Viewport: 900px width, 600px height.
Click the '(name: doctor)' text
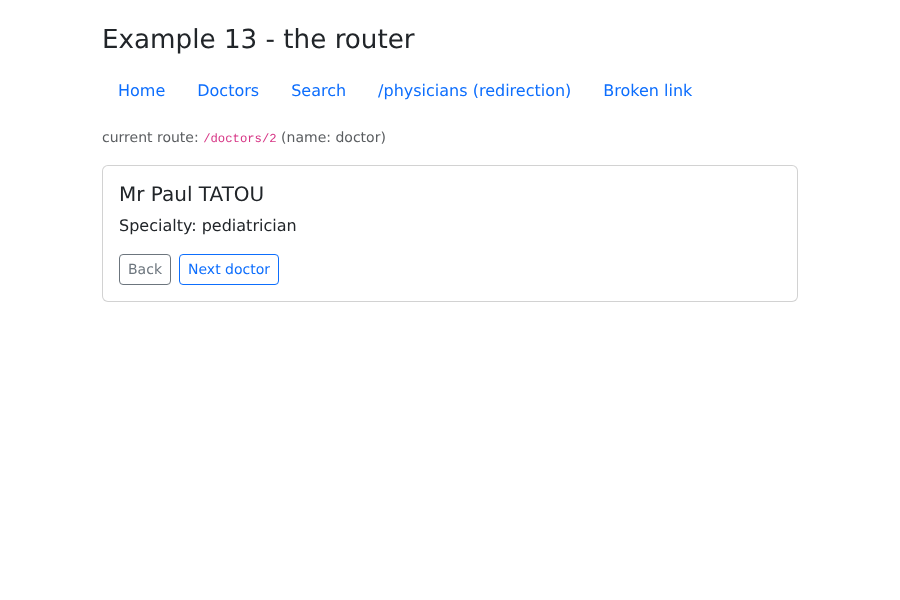(333, 137)
